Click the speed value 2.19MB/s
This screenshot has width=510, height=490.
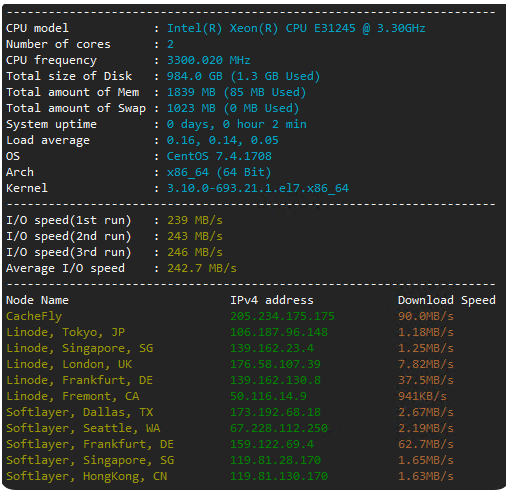[426, 428]
